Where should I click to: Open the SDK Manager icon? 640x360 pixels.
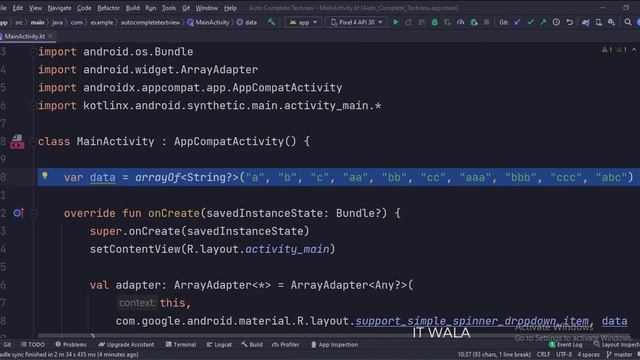tap(611, 22)
